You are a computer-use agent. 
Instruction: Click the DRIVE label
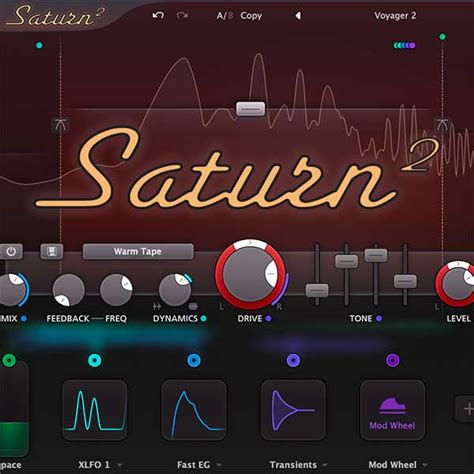(250, 319)
